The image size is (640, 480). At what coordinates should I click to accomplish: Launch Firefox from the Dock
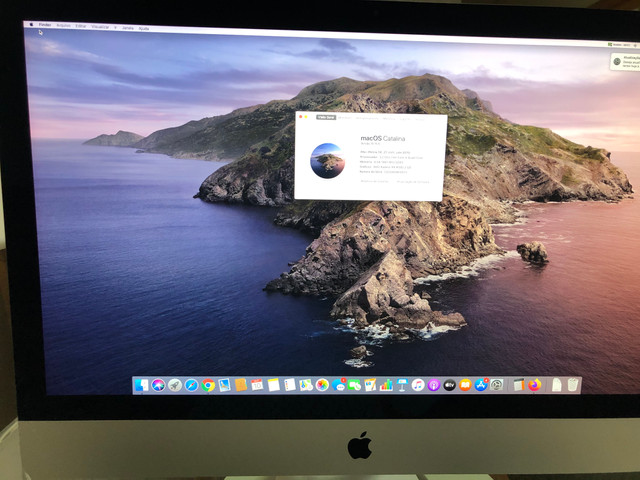[534, 384]
